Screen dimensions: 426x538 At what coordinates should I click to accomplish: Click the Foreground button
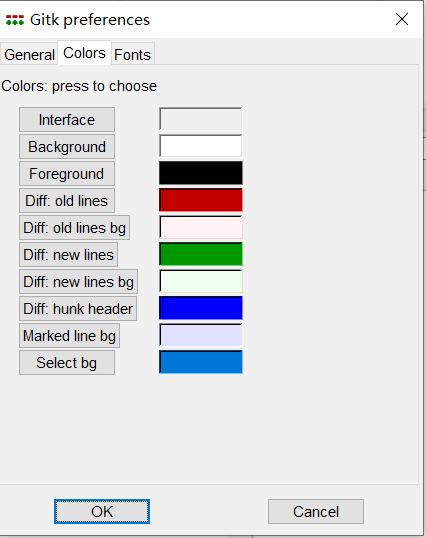click(67, 174)
